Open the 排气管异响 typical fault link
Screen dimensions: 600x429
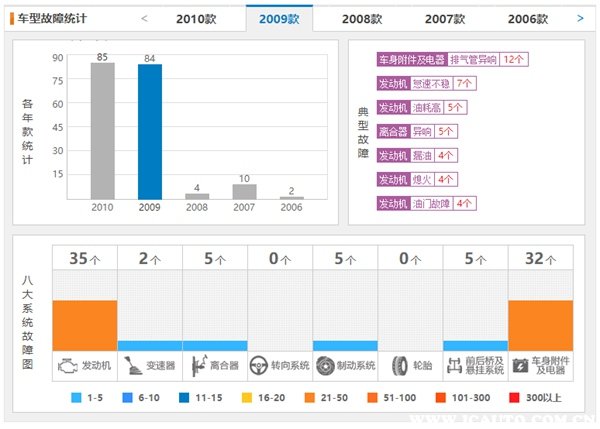tap(474, 60)
